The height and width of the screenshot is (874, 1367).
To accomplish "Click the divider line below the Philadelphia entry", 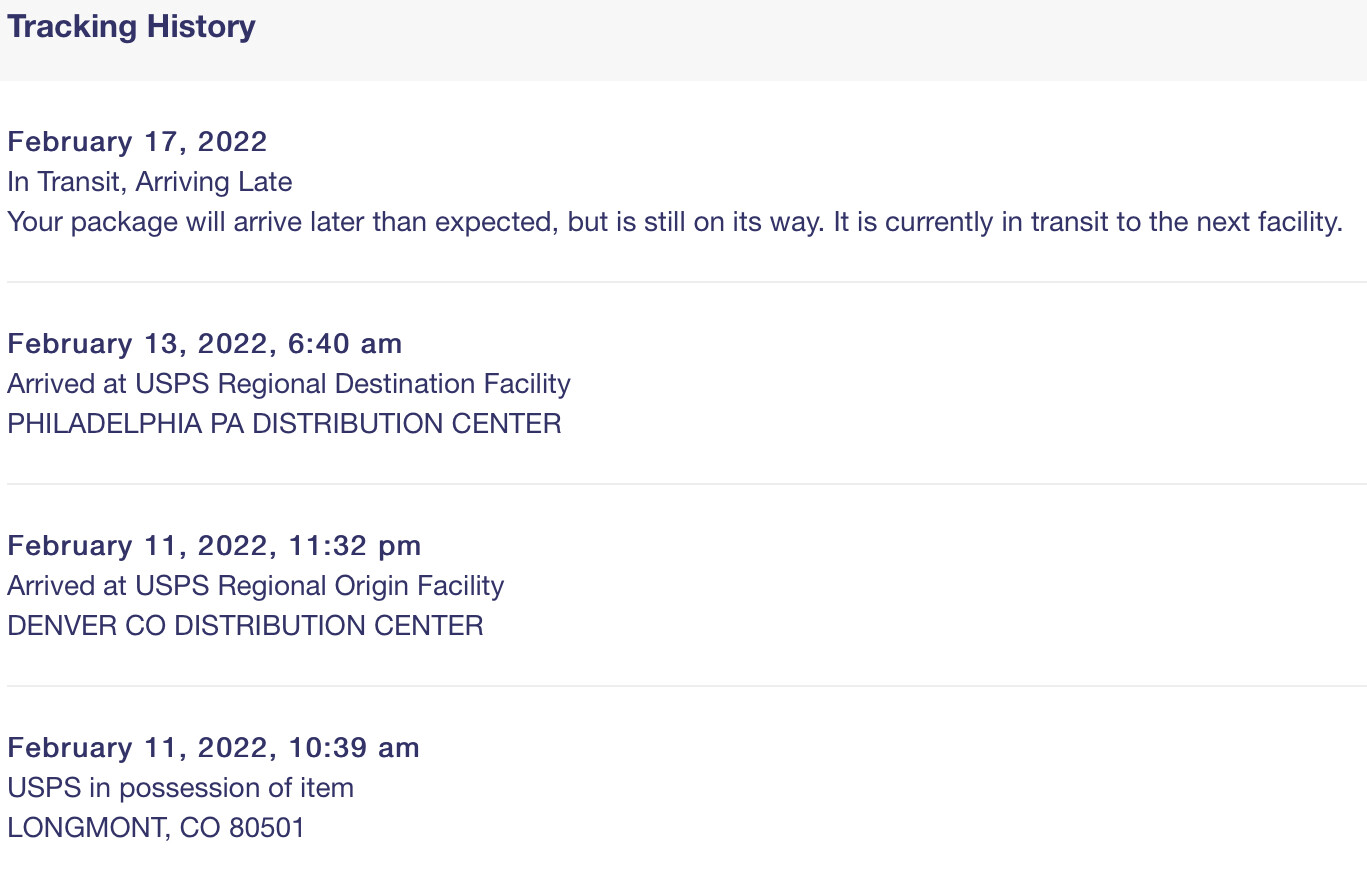I will click(686, 484).
